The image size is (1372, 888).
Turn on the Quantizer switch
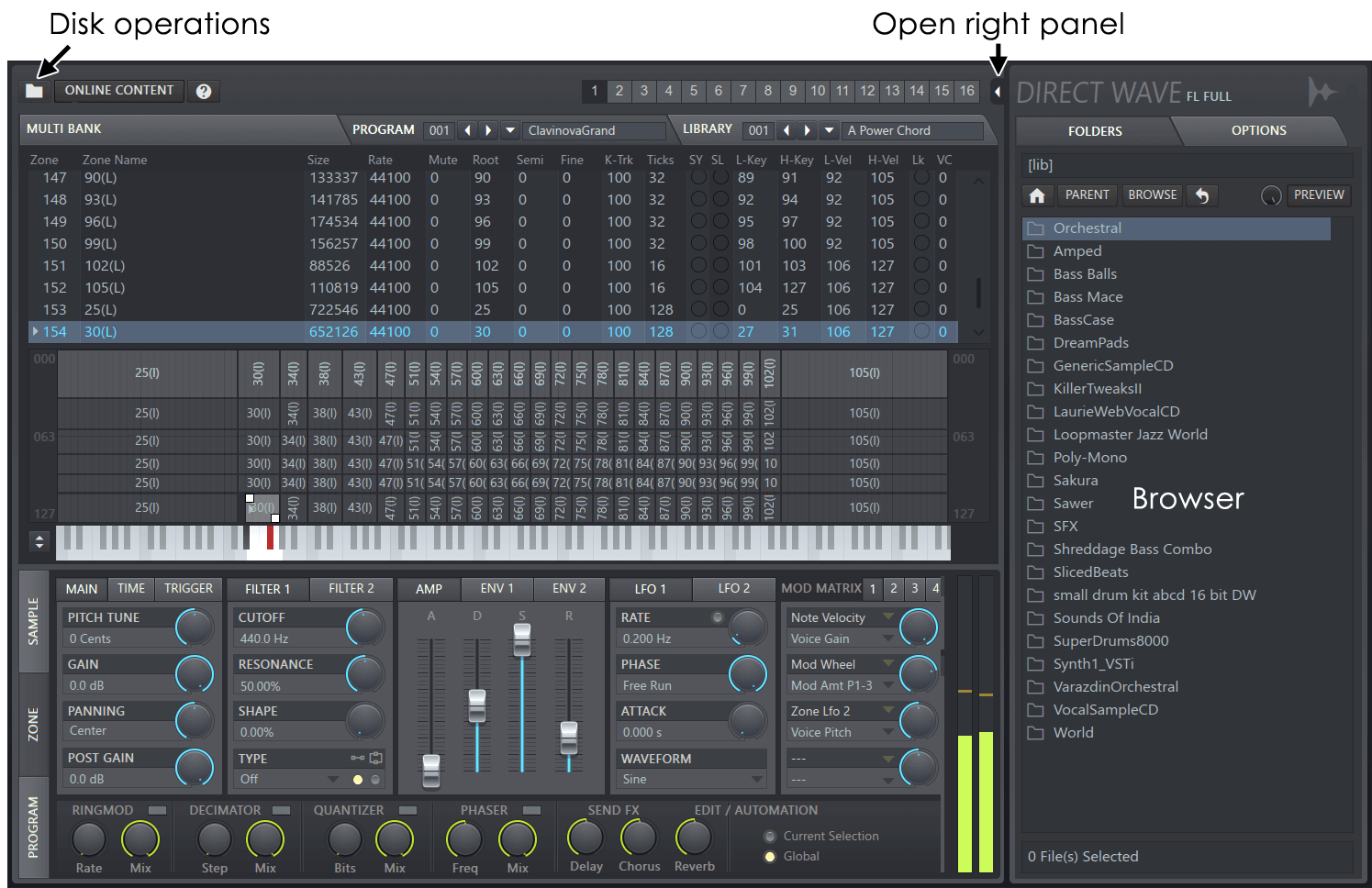point(408,810)
